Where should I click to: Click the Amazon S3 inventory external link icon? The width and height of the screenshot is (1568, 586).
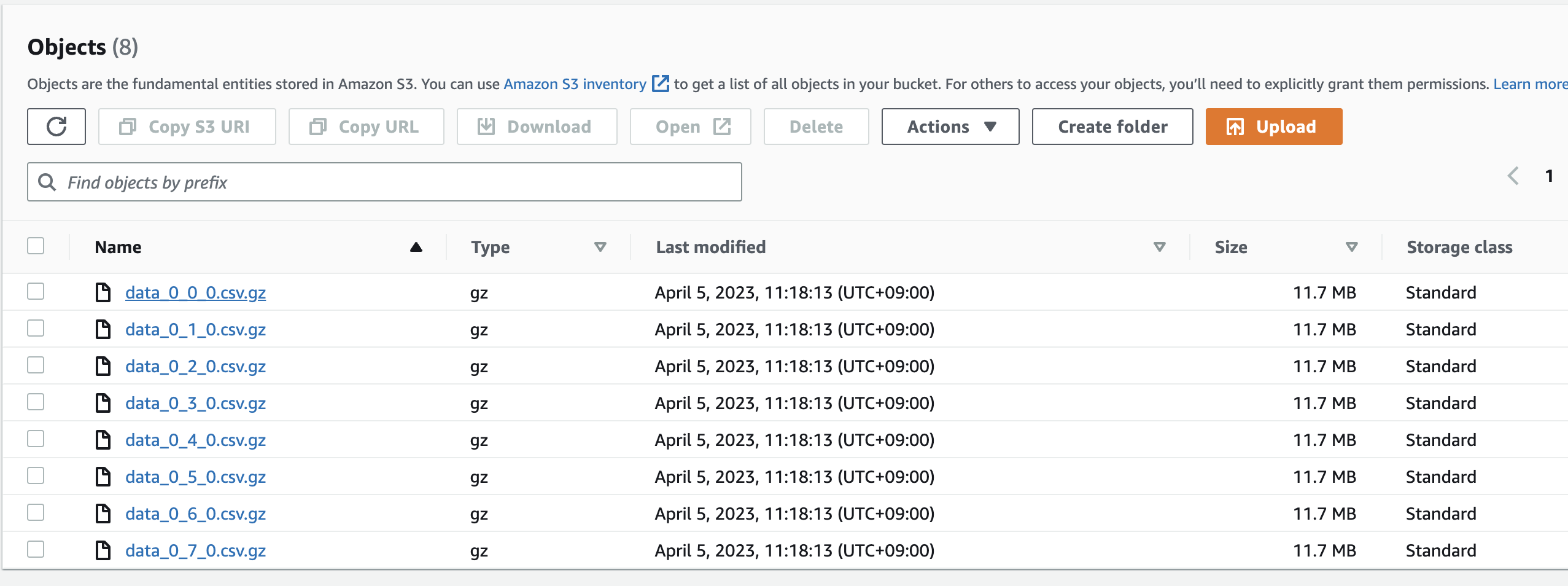coord(660,84)
